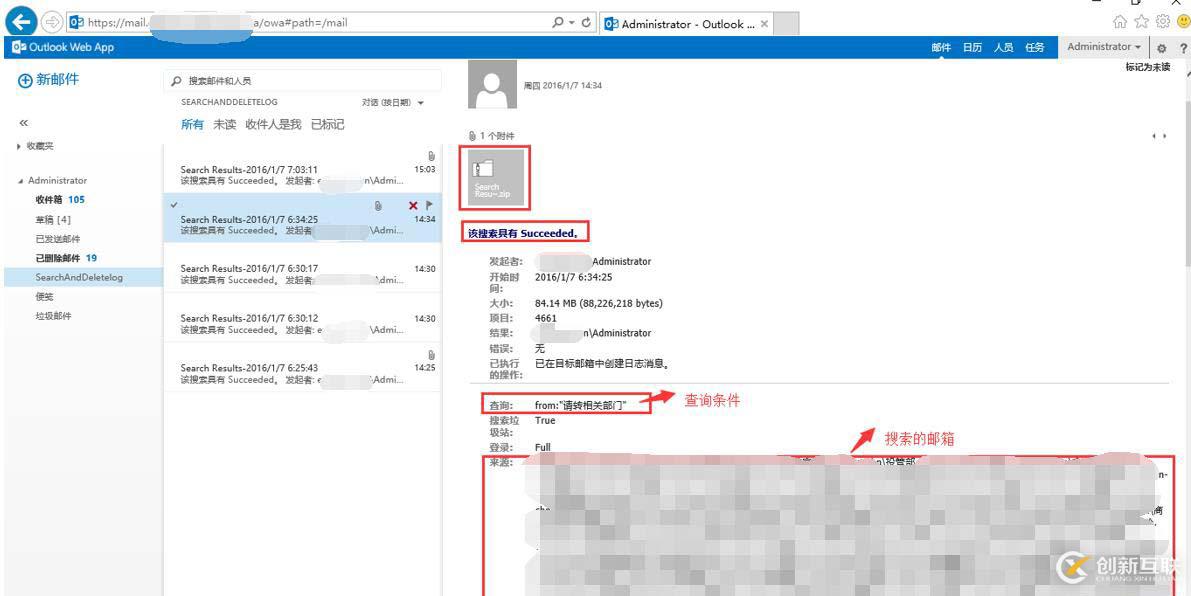1191x596 pixels.
Task: Switch to People in top navigation
Action: [x=1003, y=47]
